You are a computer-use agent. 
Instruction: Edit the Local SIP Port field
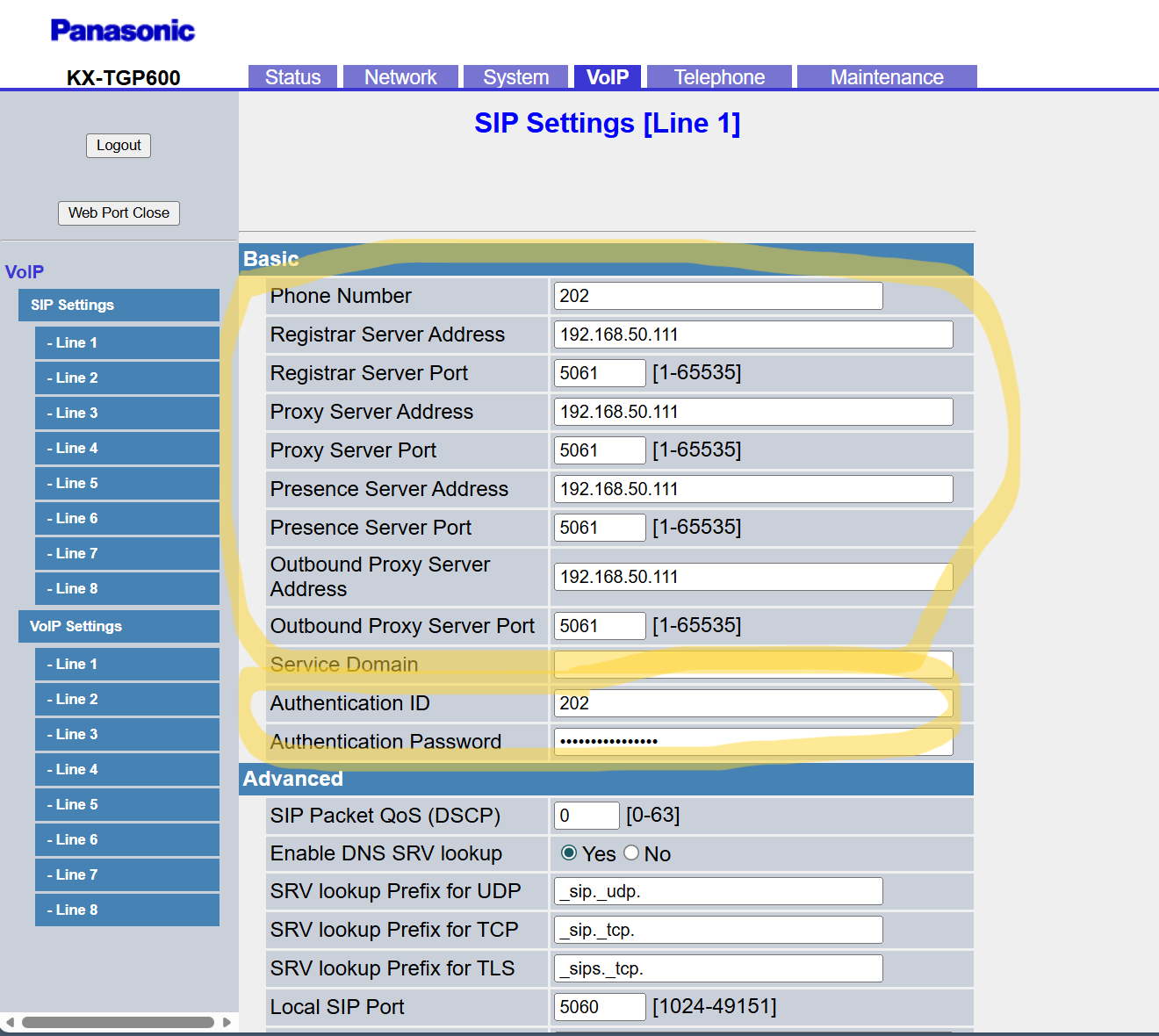(x=599, y=1007)
